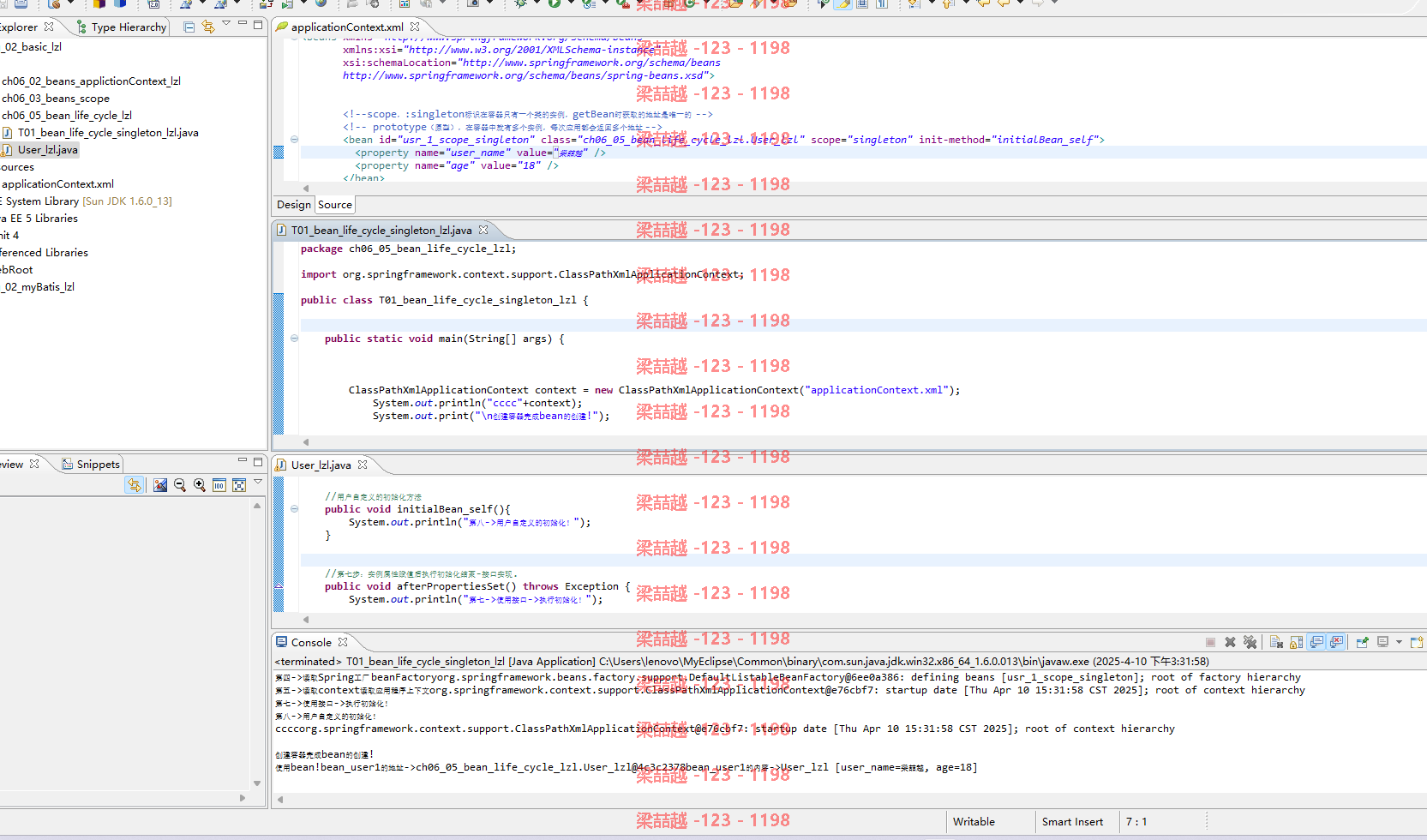Screen dimensions: 1427x840
Task: Switch XML editor to Source tab
Action: pyautogui.click(x=335, y=205)
